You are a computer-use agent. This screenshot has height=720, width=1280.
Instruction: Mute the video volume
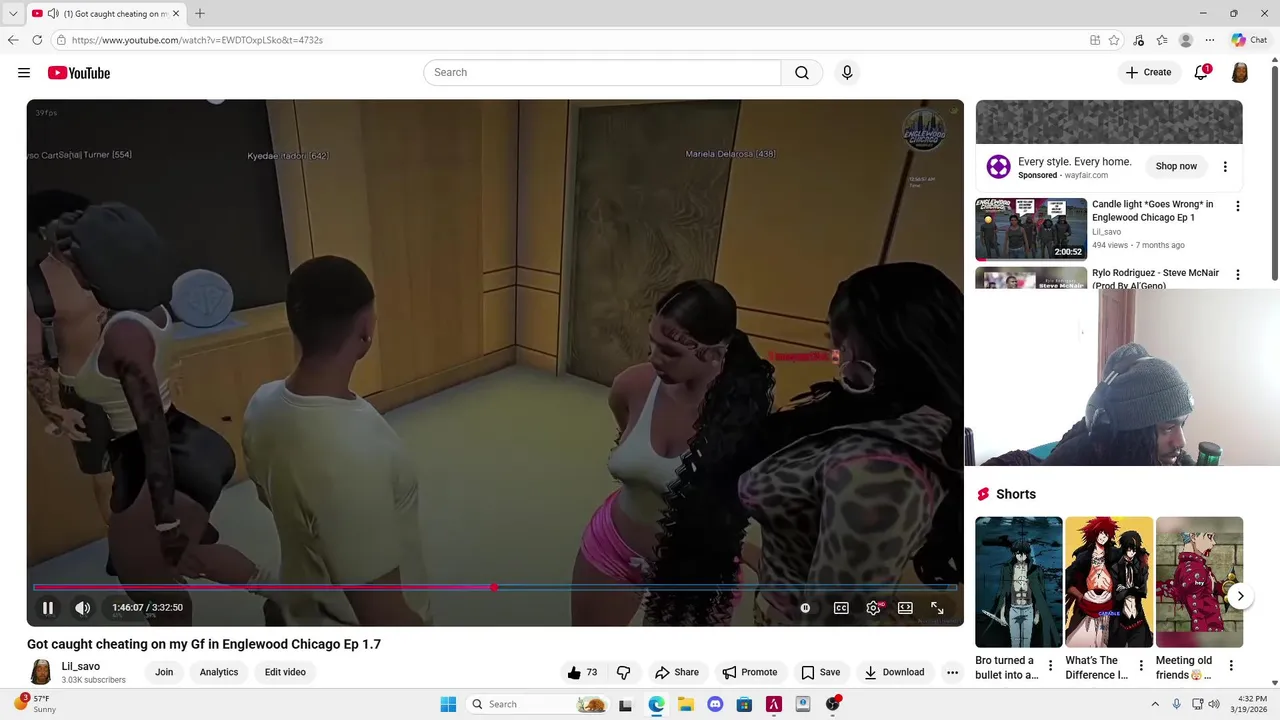pyautogui.click(x=83, y=607)
